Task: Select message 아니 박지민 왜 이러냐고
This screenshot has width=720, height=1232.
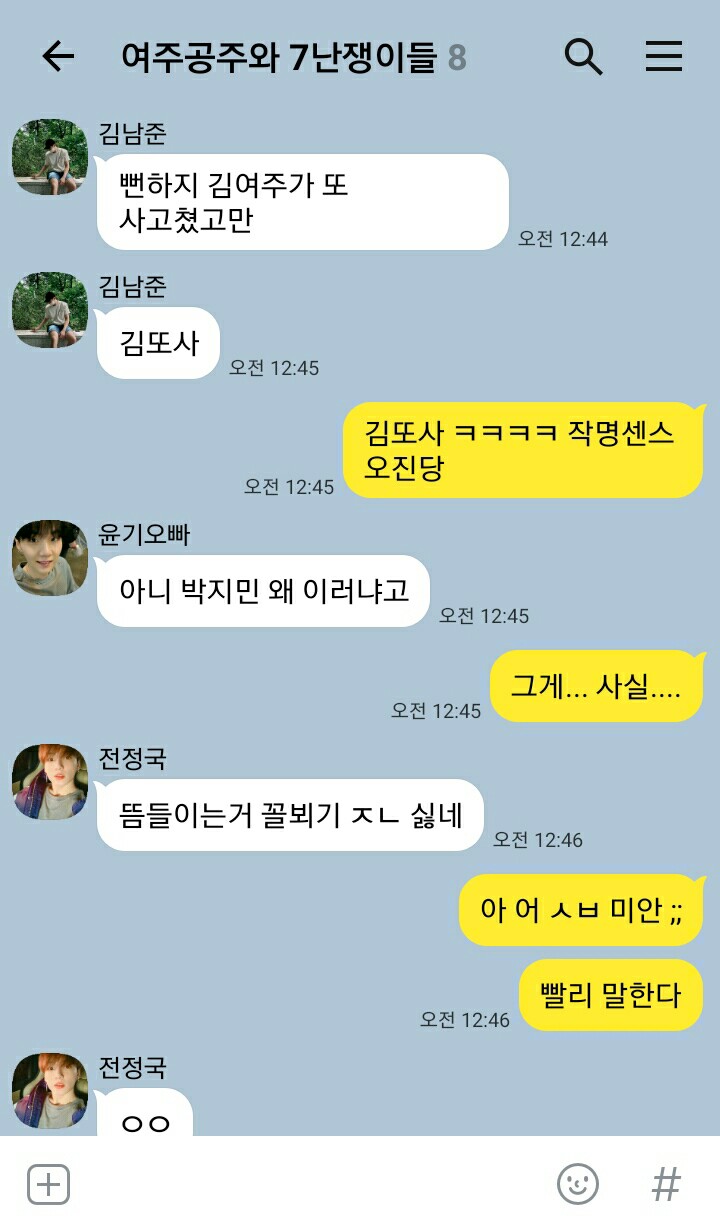Action: 263,591
